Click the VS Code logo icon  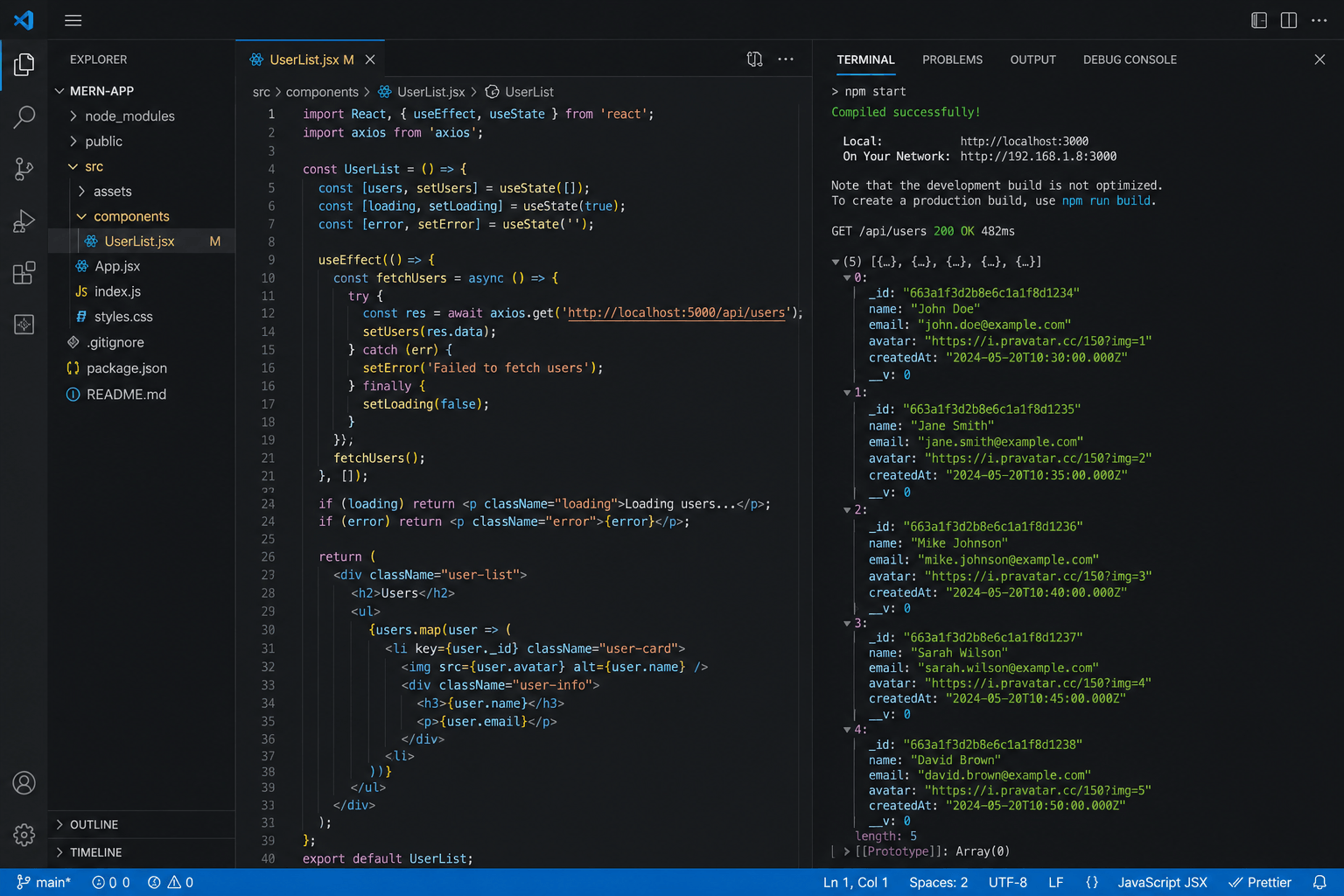(24, 19)
